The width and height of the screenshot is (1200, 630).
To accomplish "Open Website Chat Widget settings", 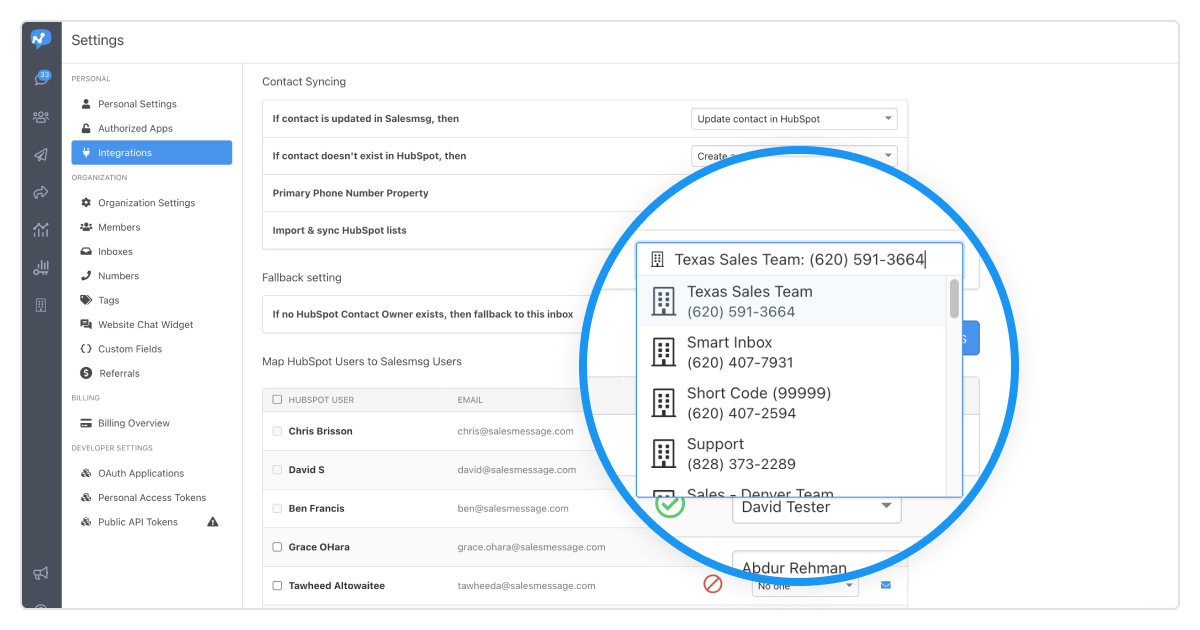I will (145, 325).
